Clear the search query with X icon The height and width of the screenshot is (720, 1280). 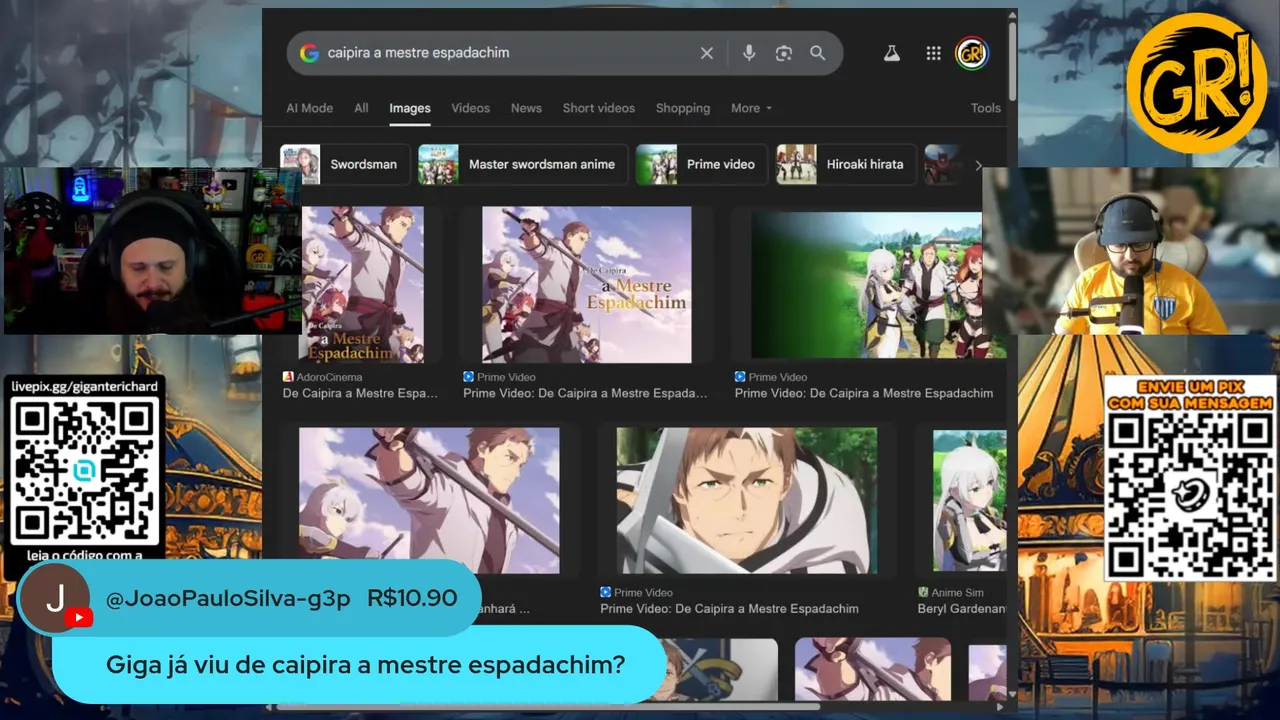tap(706, 53)
